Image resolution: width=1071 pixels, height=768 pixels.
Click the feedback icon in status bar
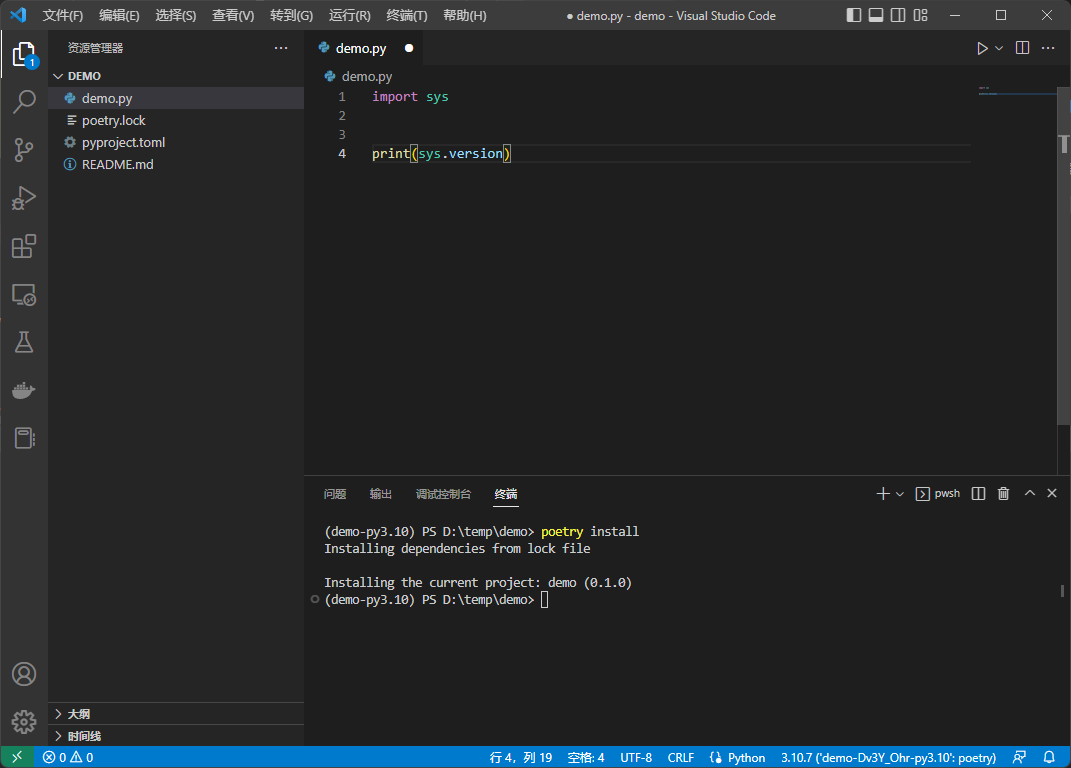click(1020, 757)
